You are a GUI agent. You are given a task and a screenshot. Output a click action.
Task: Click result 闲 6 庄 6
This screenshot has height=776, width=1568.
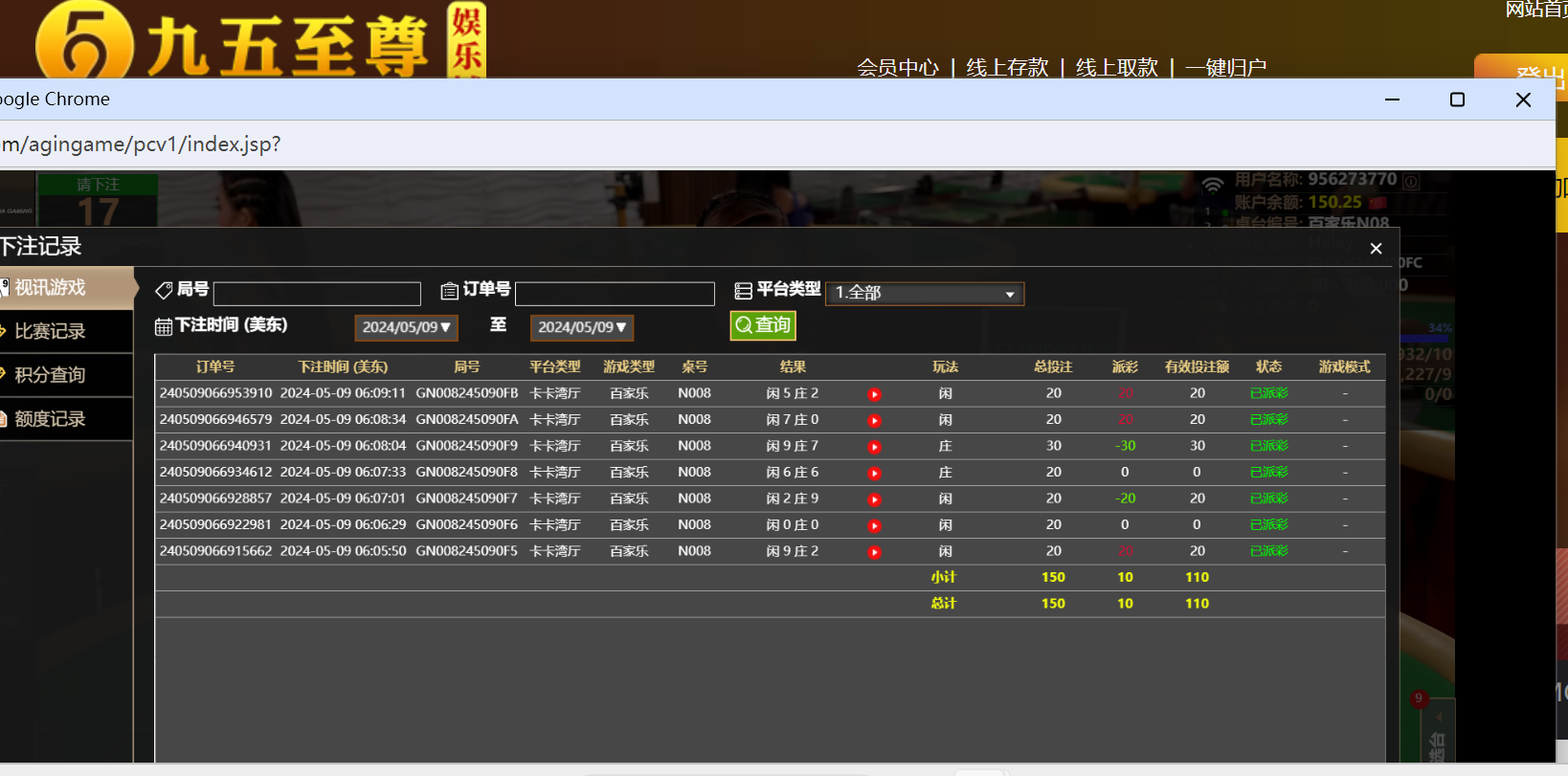click(x=793, y=473)
